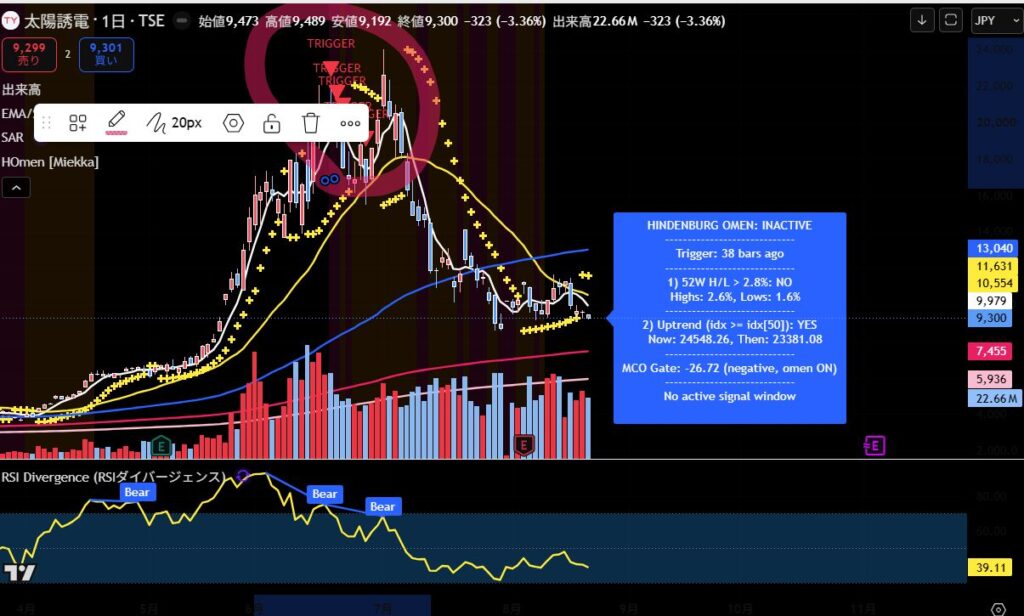Viewport: 1024px width, 616px height.
Task: Select the 出来高 volume indicator legend
Action: click(21, 89)
